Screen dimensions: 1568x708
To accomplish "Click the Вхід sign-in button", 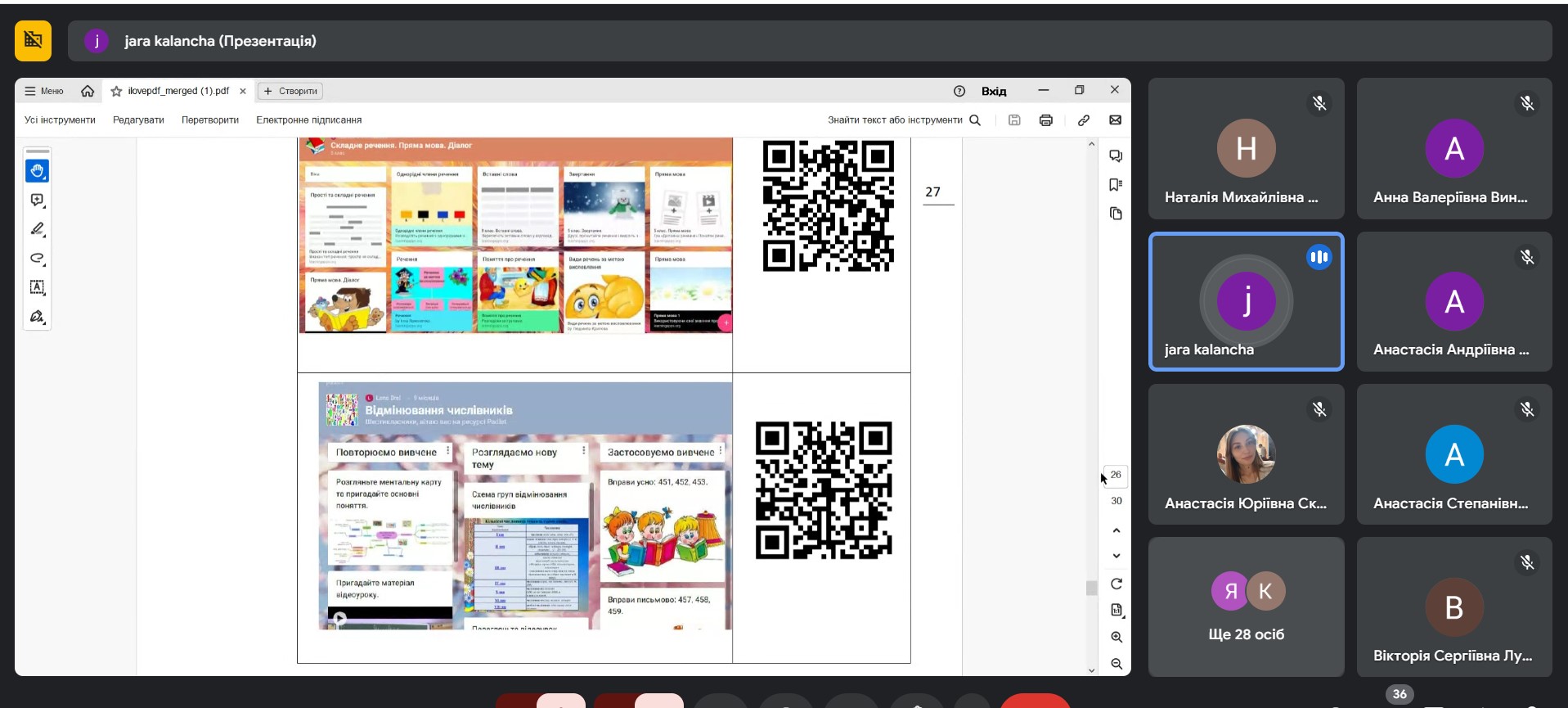I will 994,91.
